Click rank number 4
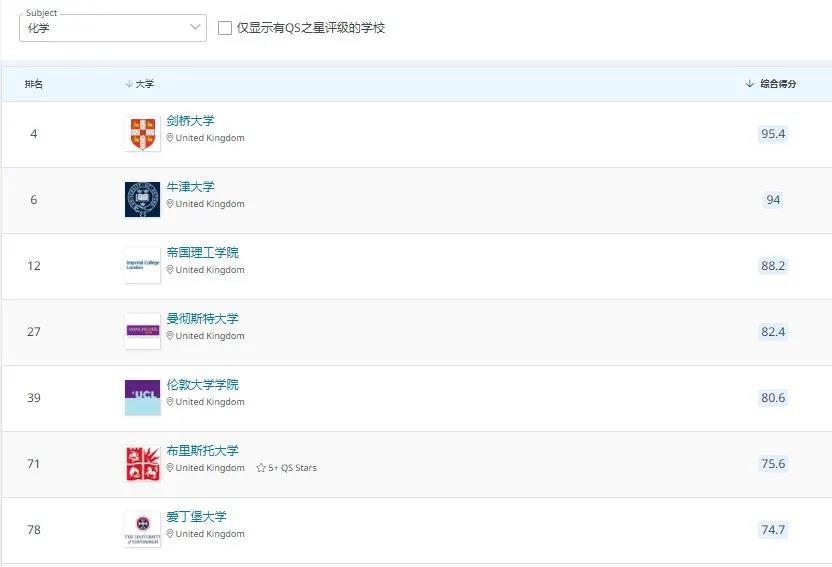The width and height of the screenshot is (832, 567). click(34, 134)
